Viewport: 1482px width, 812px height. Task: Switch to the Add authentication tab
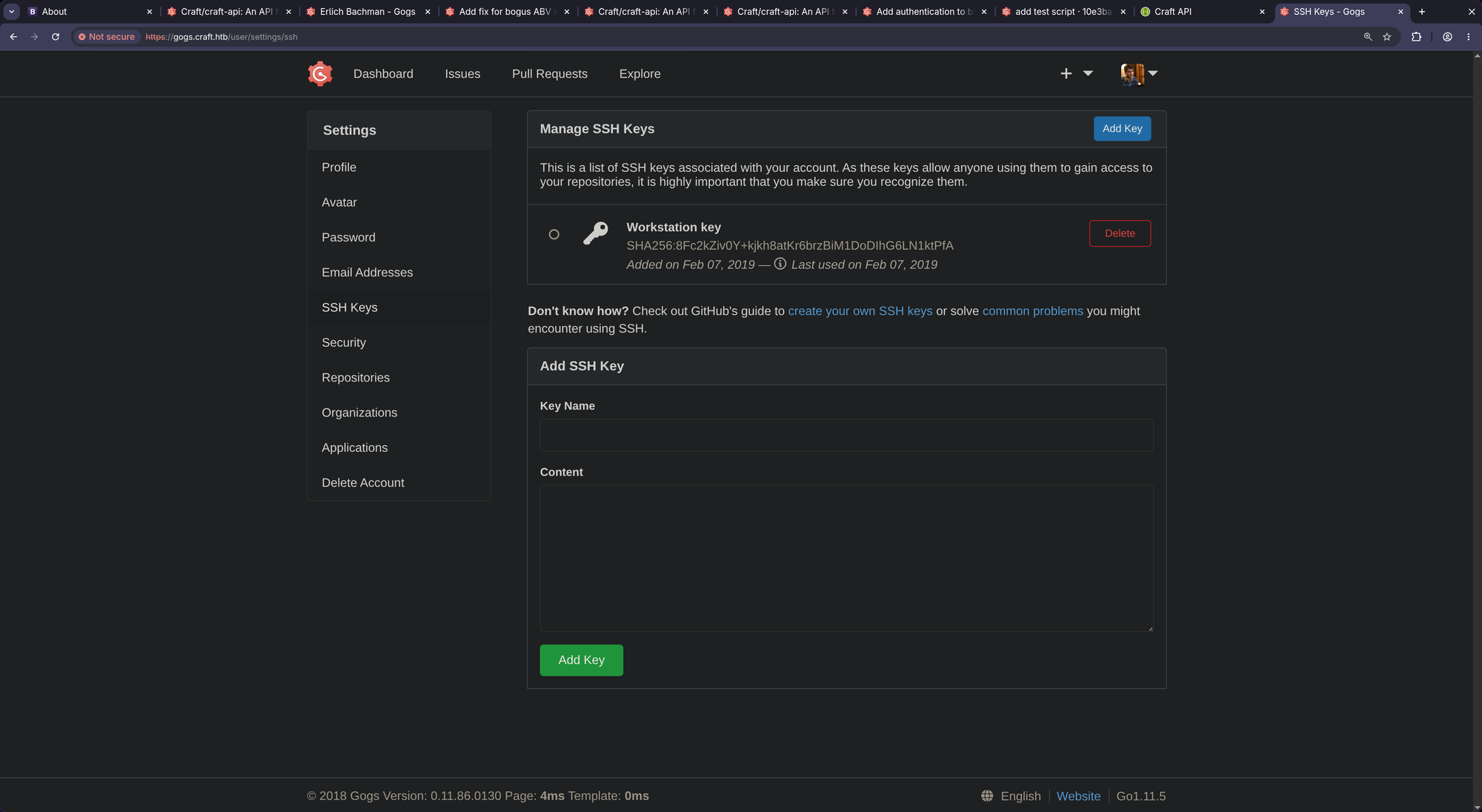(924, 11)
